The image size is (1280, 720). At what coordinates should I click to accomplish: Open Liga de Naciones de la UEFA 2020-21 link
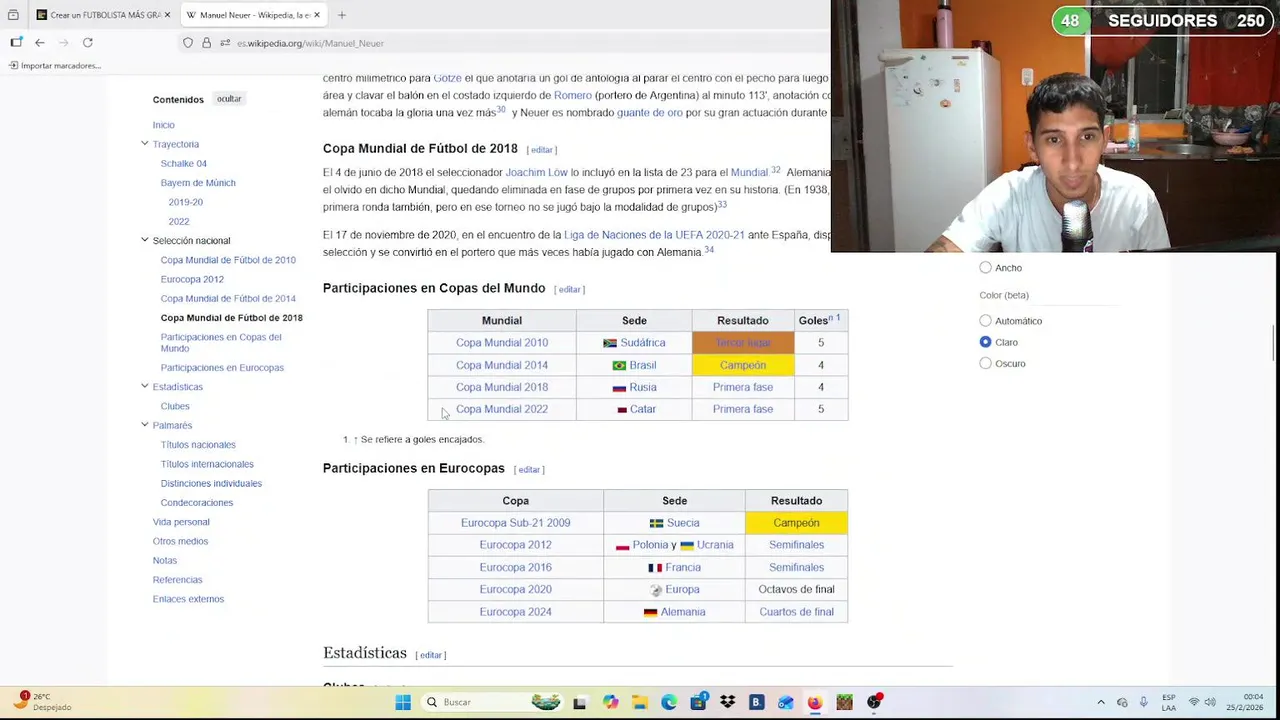(654, 235)
